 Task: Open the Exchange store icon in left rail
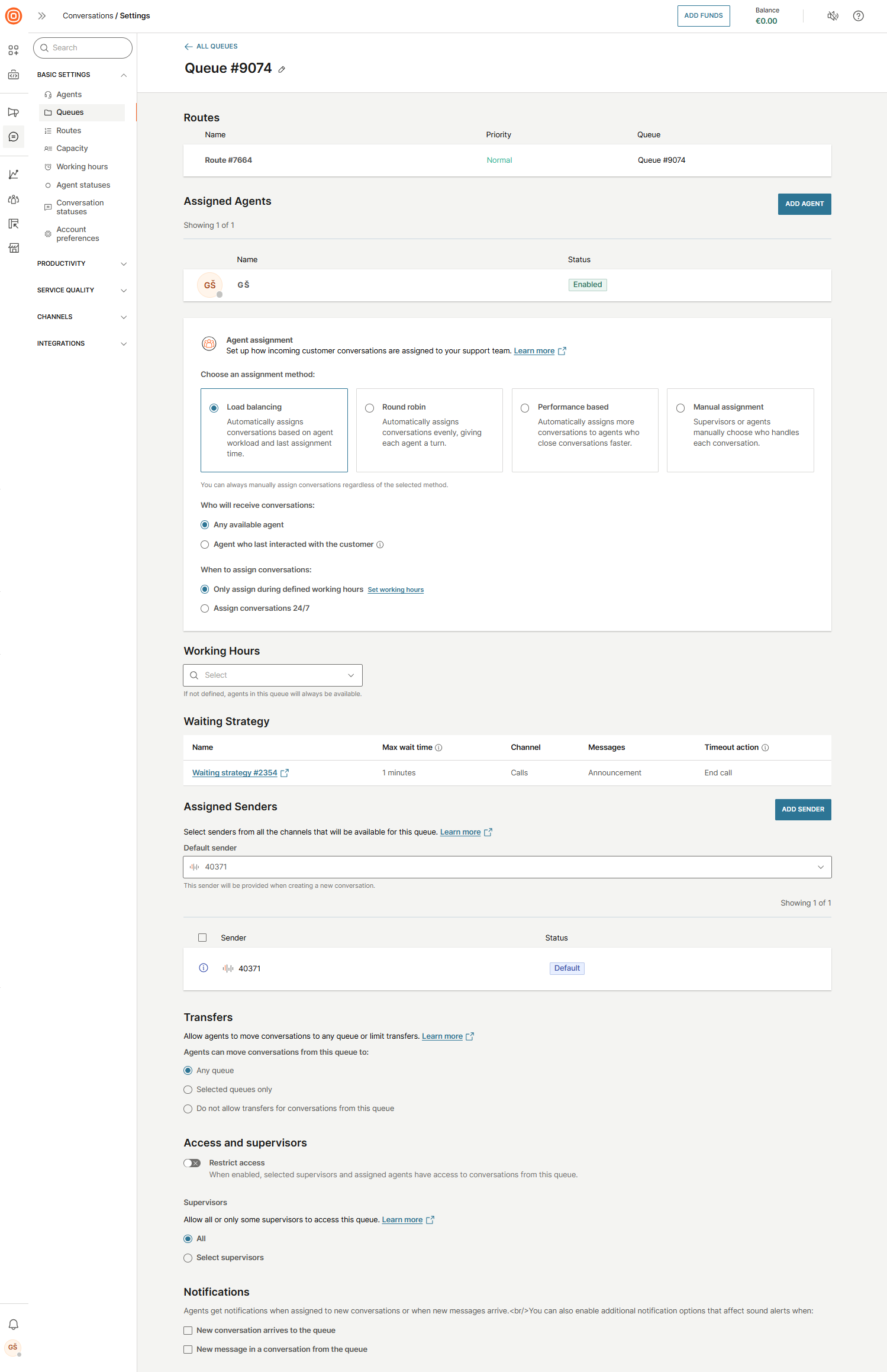14,248
